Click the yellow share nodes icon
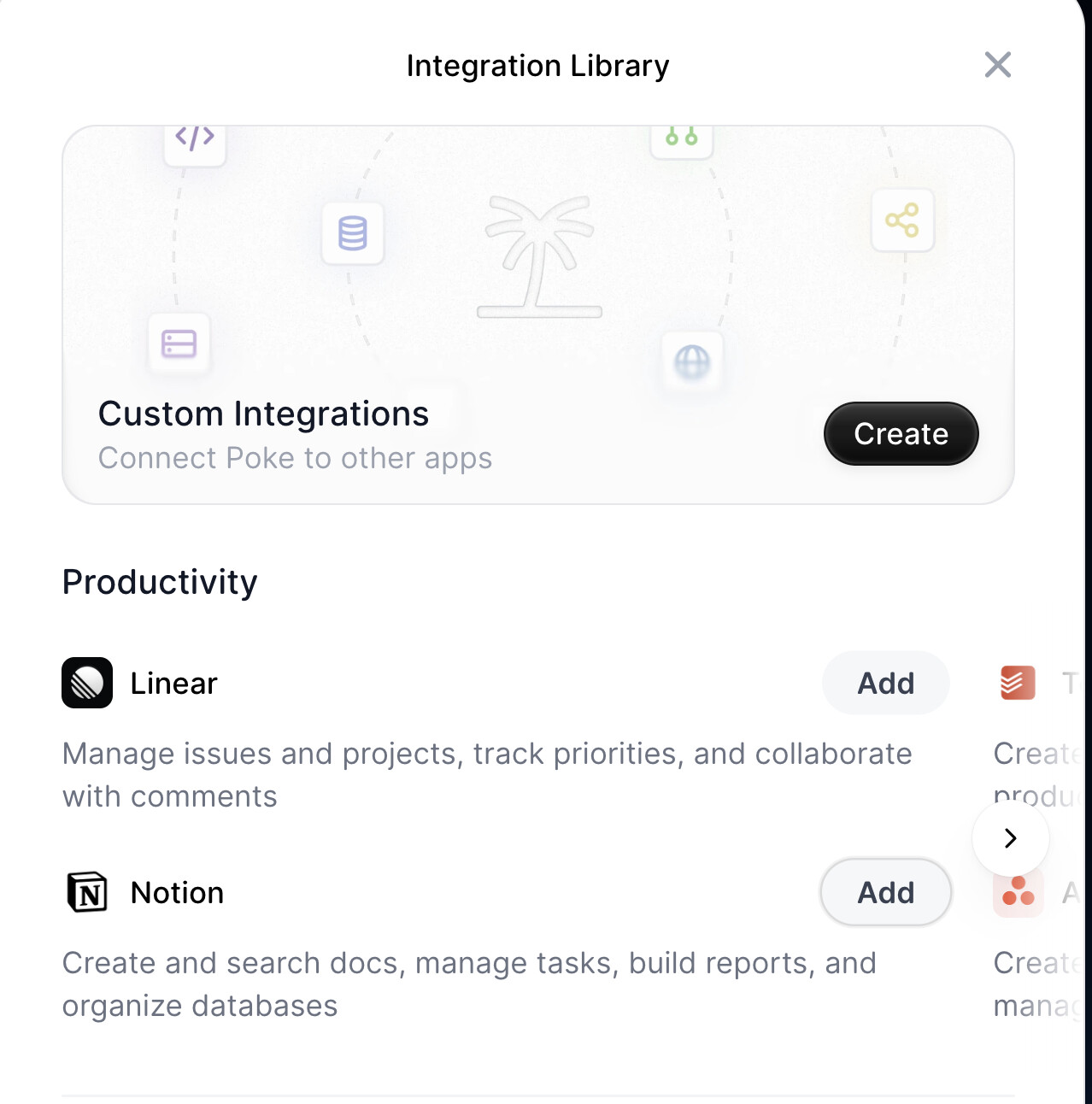This screenshot has height=1104, width=1092. 902,220
